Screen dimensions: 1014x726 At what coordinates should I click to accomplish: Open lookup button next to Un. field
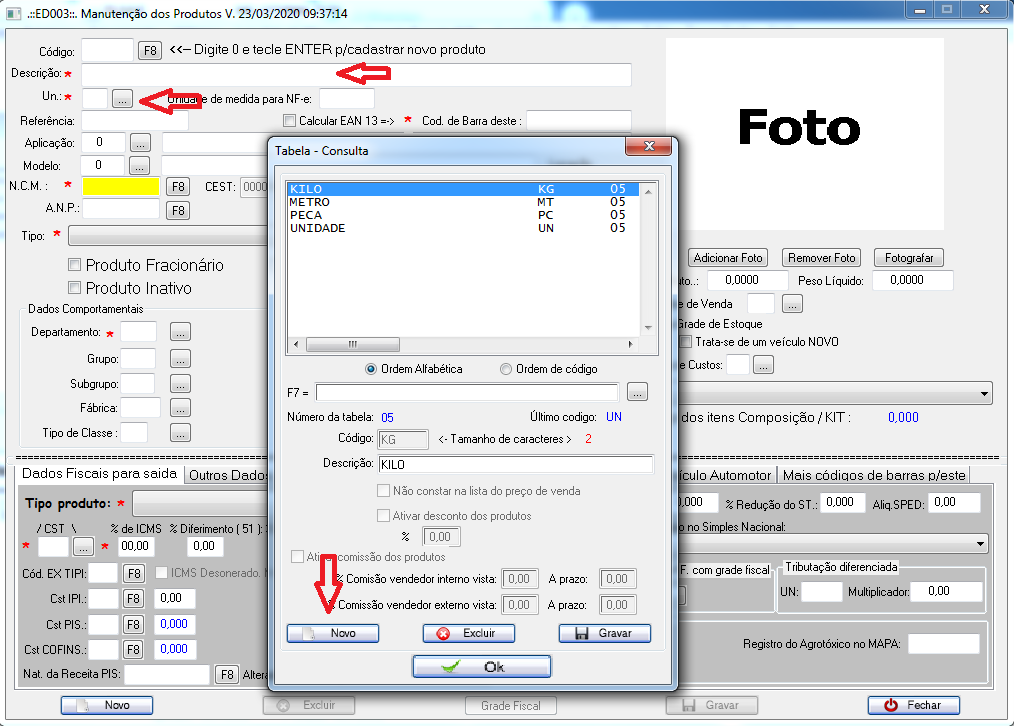(121, 98)
